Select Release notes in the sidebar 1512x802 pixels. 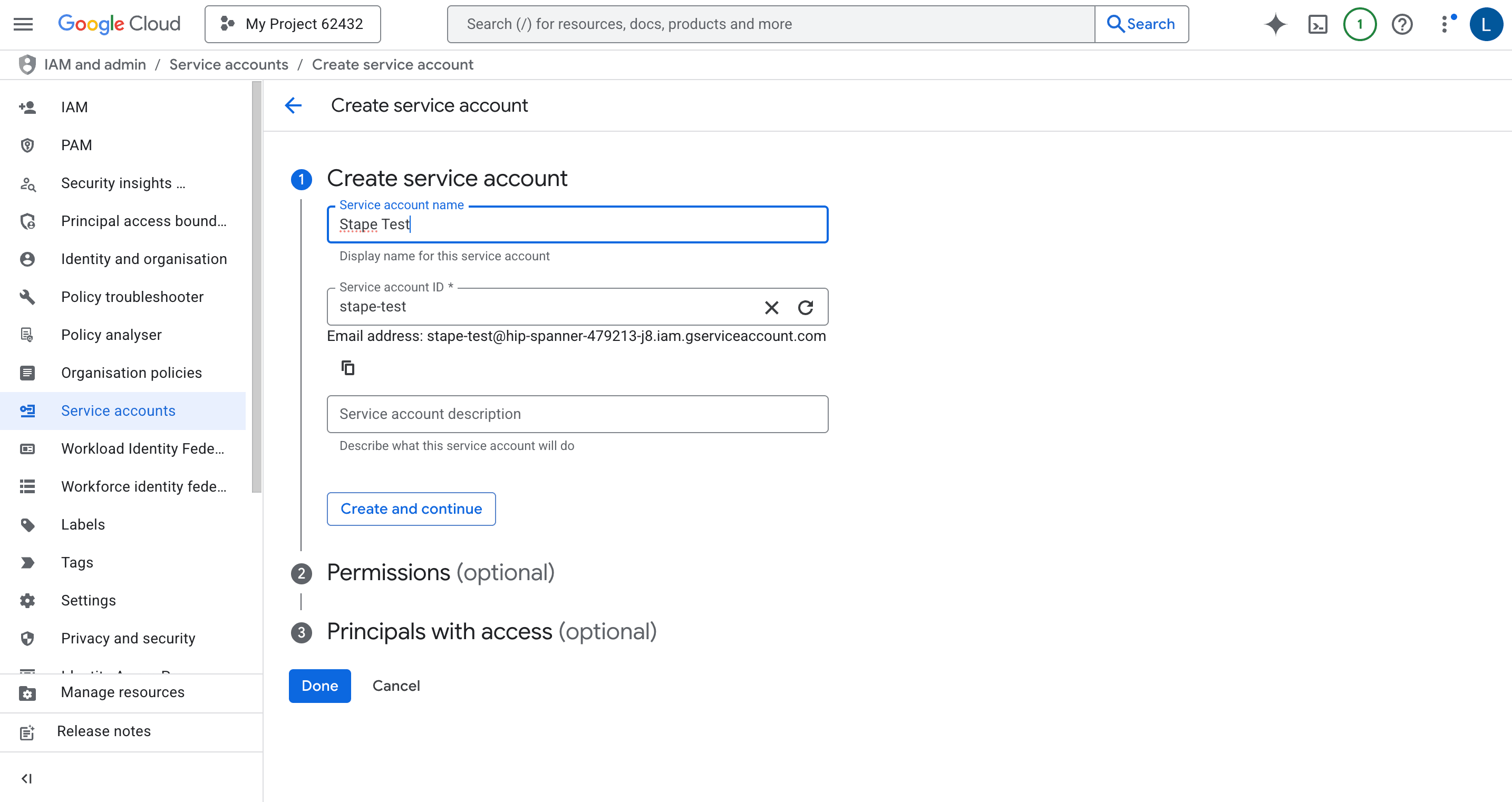[x=103, y=731]
